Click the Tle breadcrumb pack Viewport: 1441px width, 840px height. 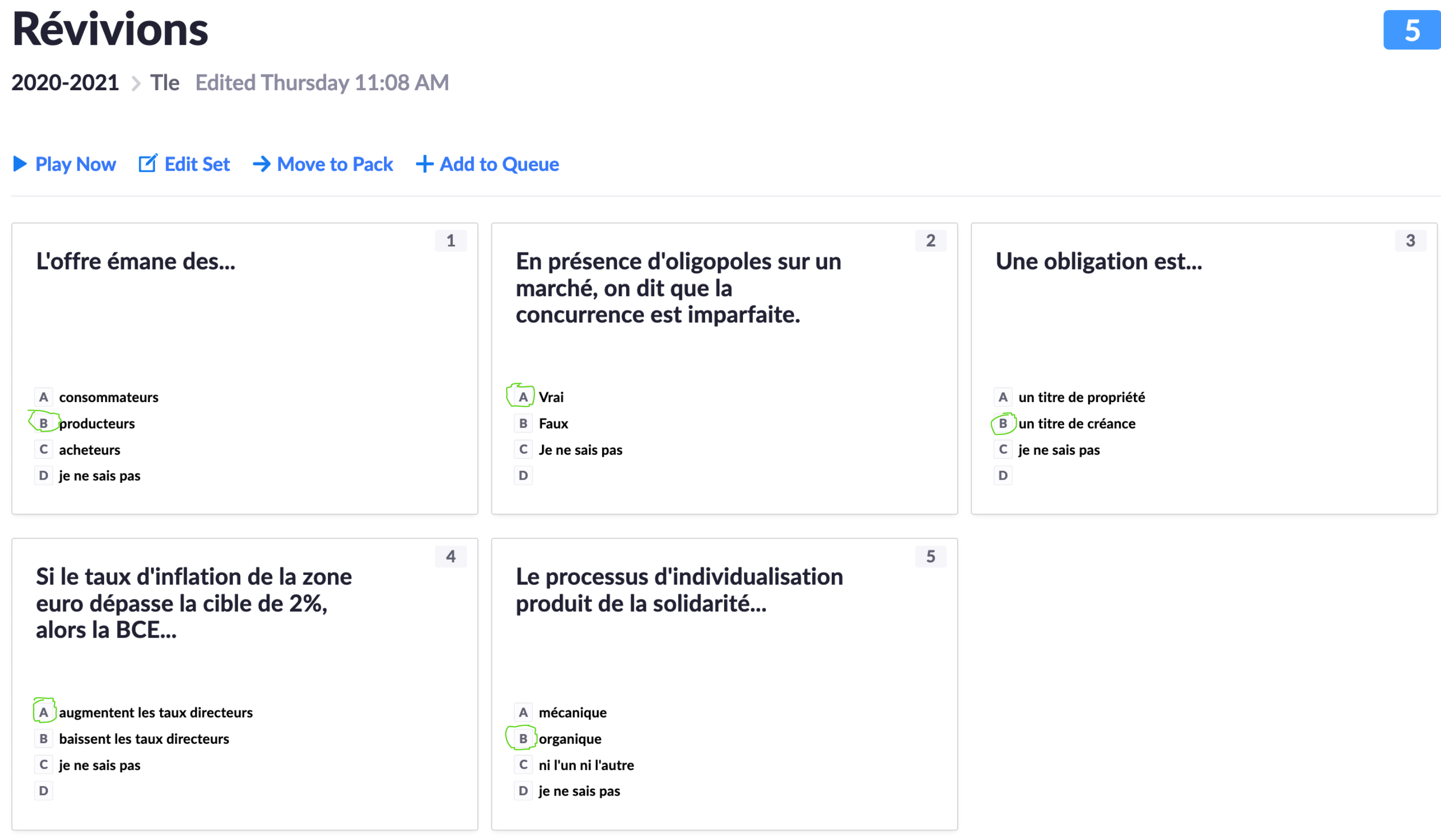click(x=165, y=83)
